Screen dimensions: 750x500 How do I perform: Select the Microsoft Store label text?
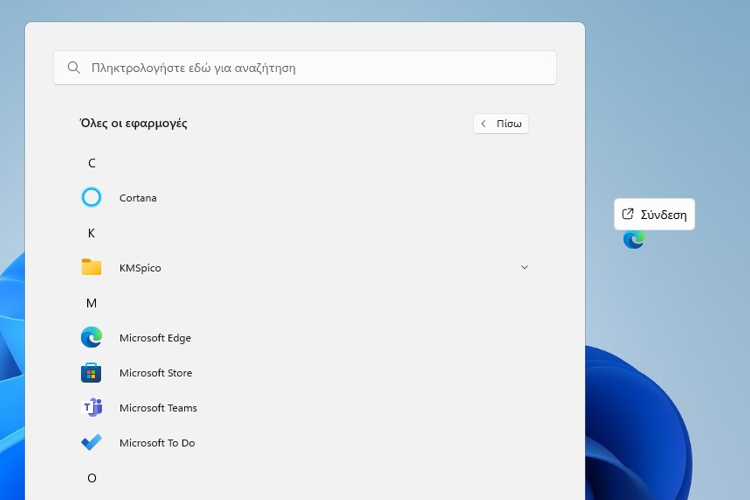(155, 373)
